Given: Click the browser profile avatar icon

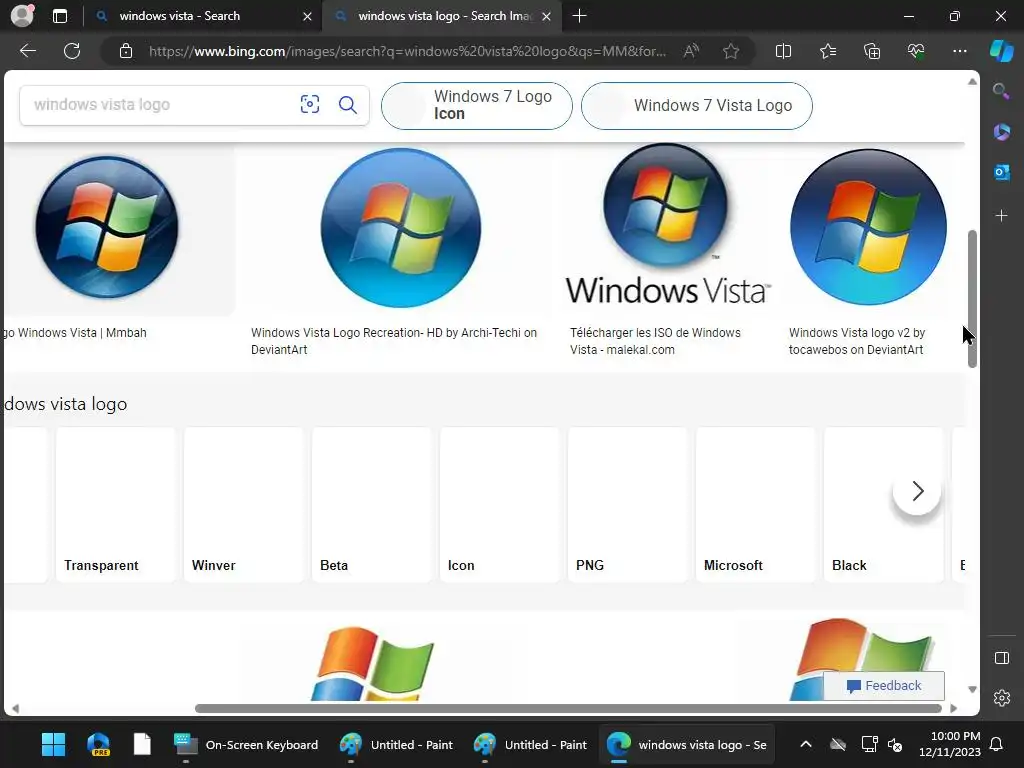Looking at the screenshot, I should 22,16.
